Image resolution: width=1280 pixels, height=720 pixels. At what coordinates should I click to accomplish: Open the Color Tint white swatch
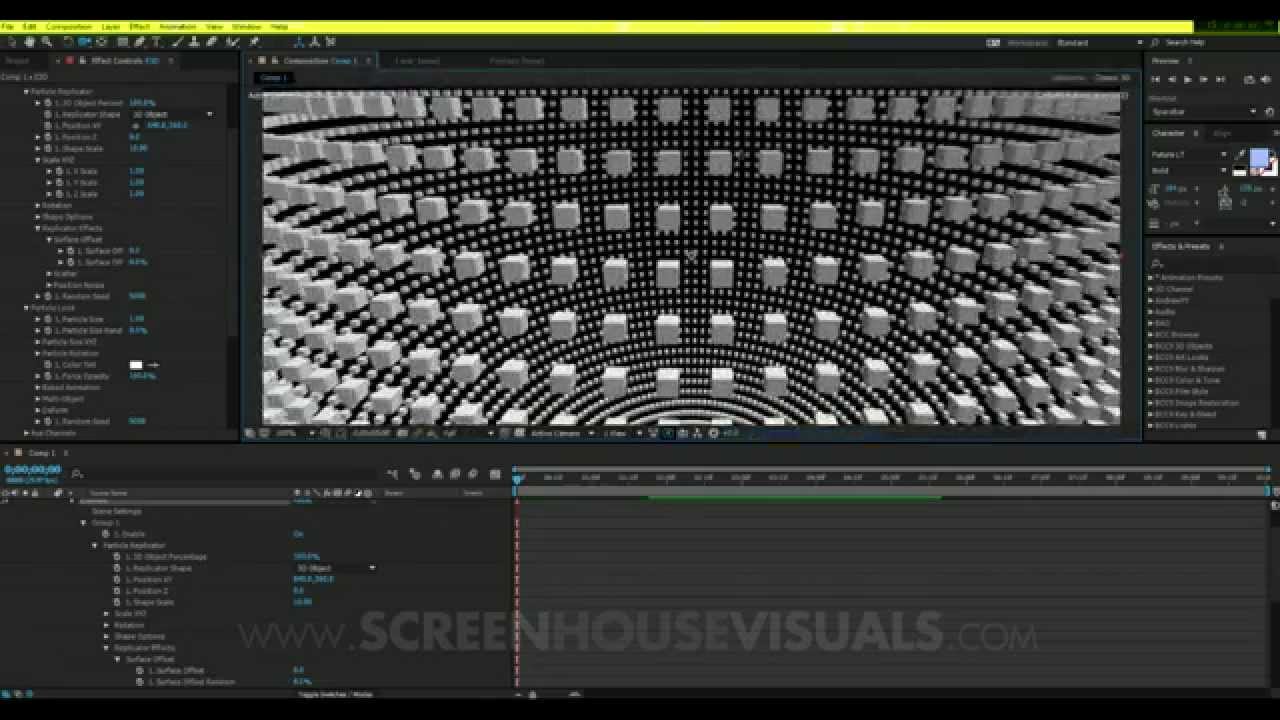pyautogui.click(x=136, y=365)
